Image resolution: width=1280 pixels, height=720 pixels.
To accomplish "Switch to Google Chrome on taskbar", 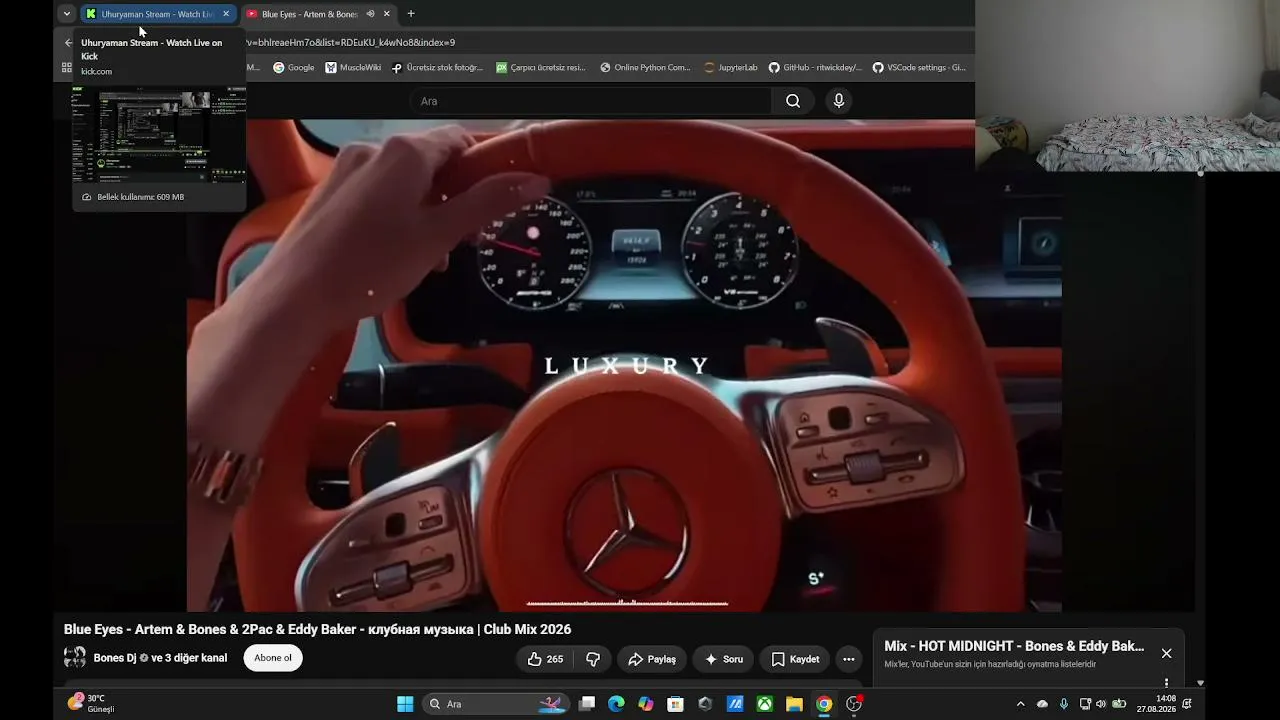I will [824, 704].
